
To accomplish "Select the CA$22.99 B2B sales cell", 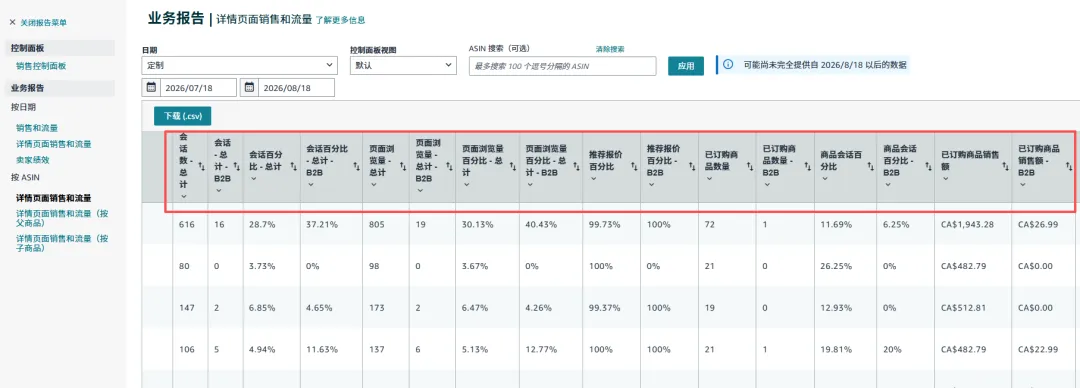I will coord(1038,349).
